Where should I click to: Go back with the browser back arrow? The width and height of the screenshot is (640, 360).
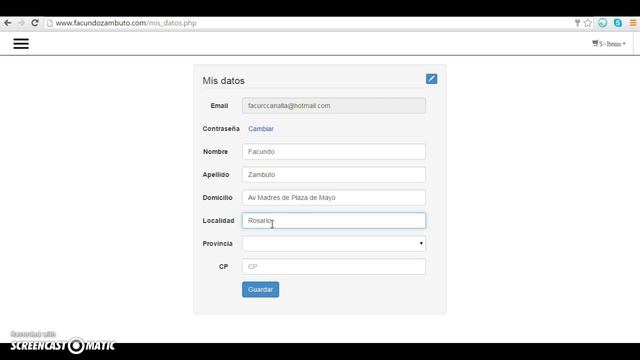coord(8,23)
